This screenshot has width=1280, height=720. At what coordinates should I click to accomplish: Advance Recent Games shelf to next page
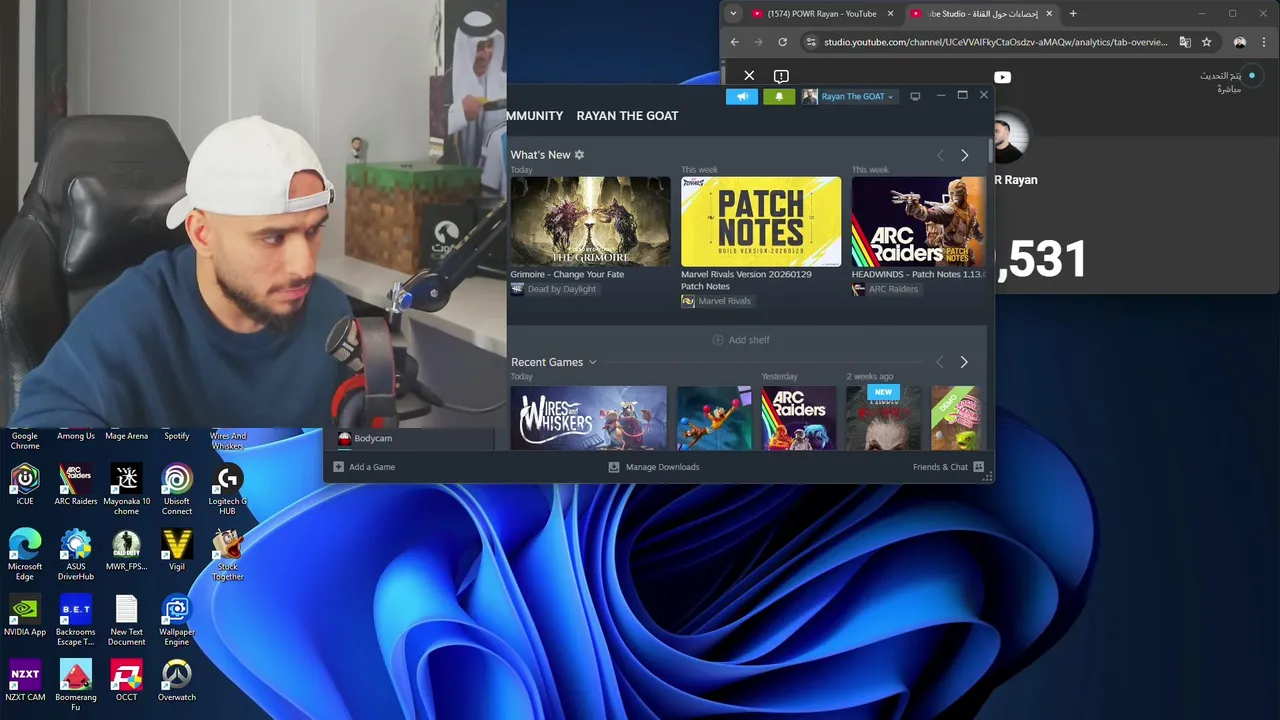[x=964, y=362]
